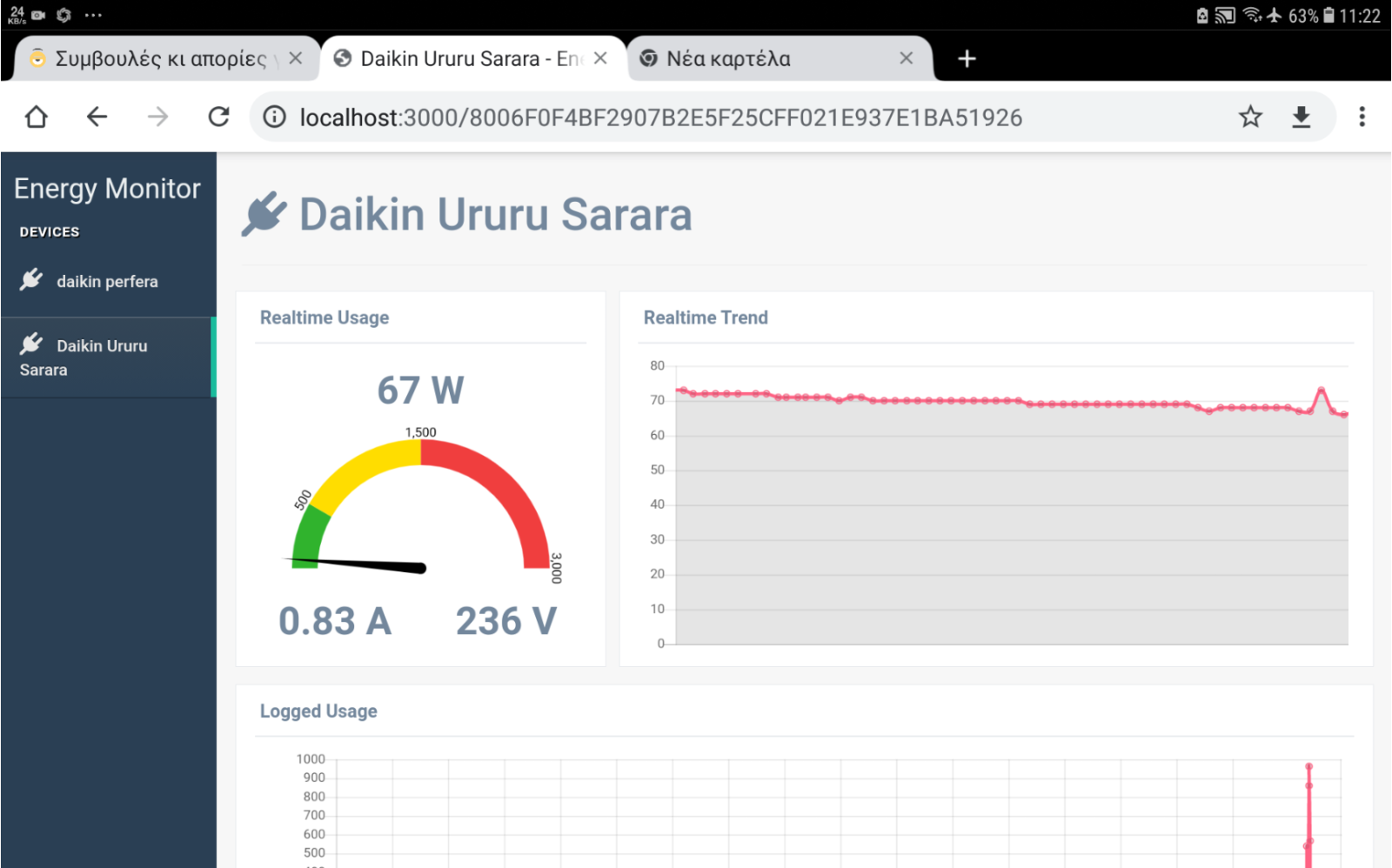Screen dimensions: 1392x868
Task: Click the back arrow in browser toolbar
Action: [97, 117]
